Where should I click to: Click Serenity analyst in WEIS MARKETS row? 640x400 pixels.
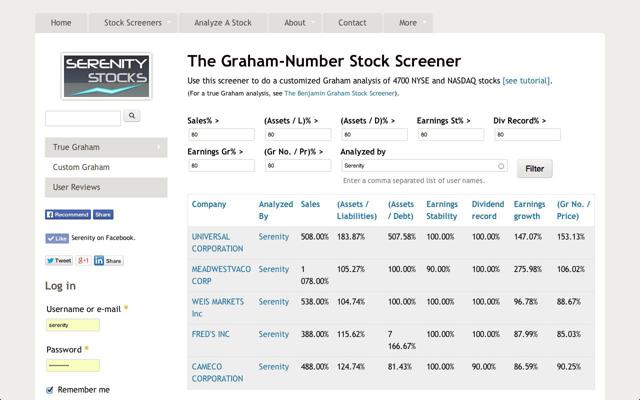pyautogui.click(x=273, y=302)
